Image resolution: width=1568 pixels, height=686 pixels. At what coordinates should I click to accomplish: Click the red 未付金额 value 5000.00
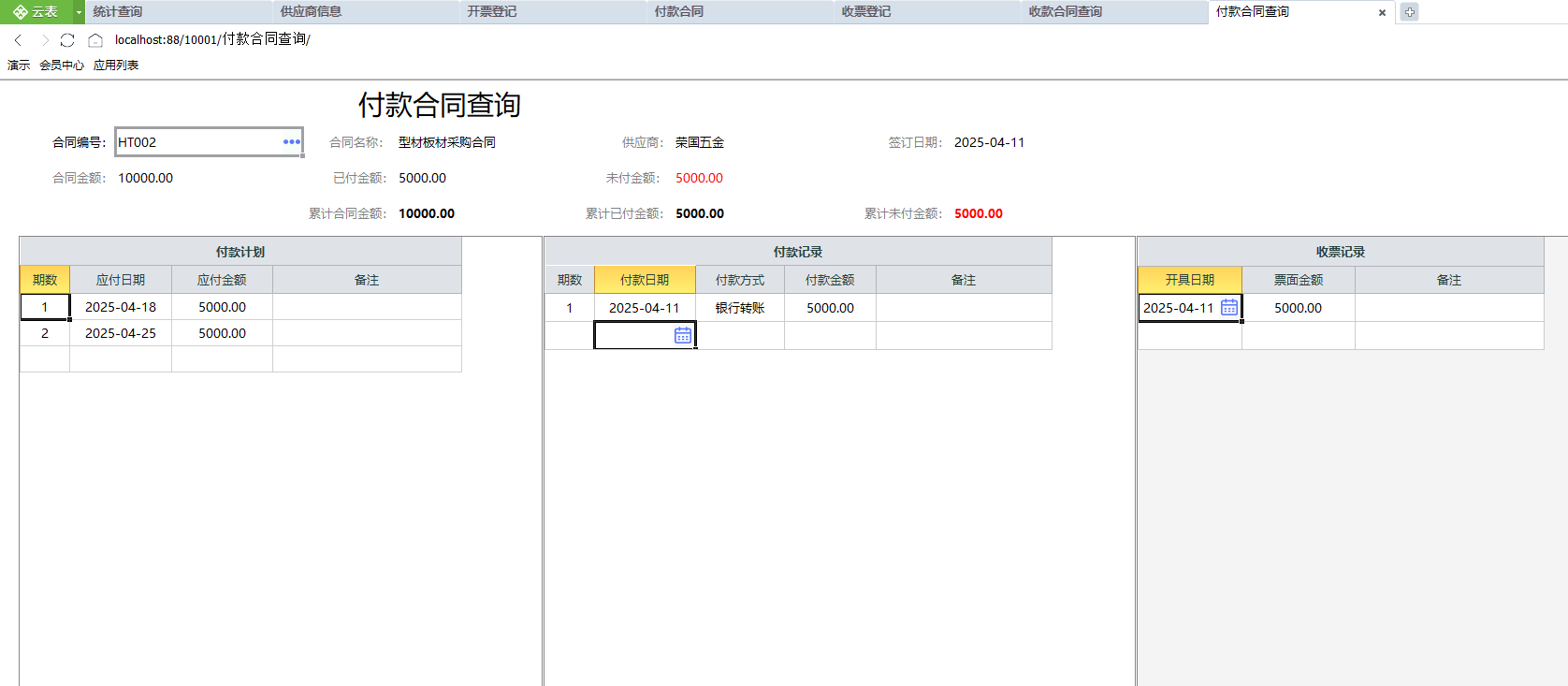pos(699,178)
